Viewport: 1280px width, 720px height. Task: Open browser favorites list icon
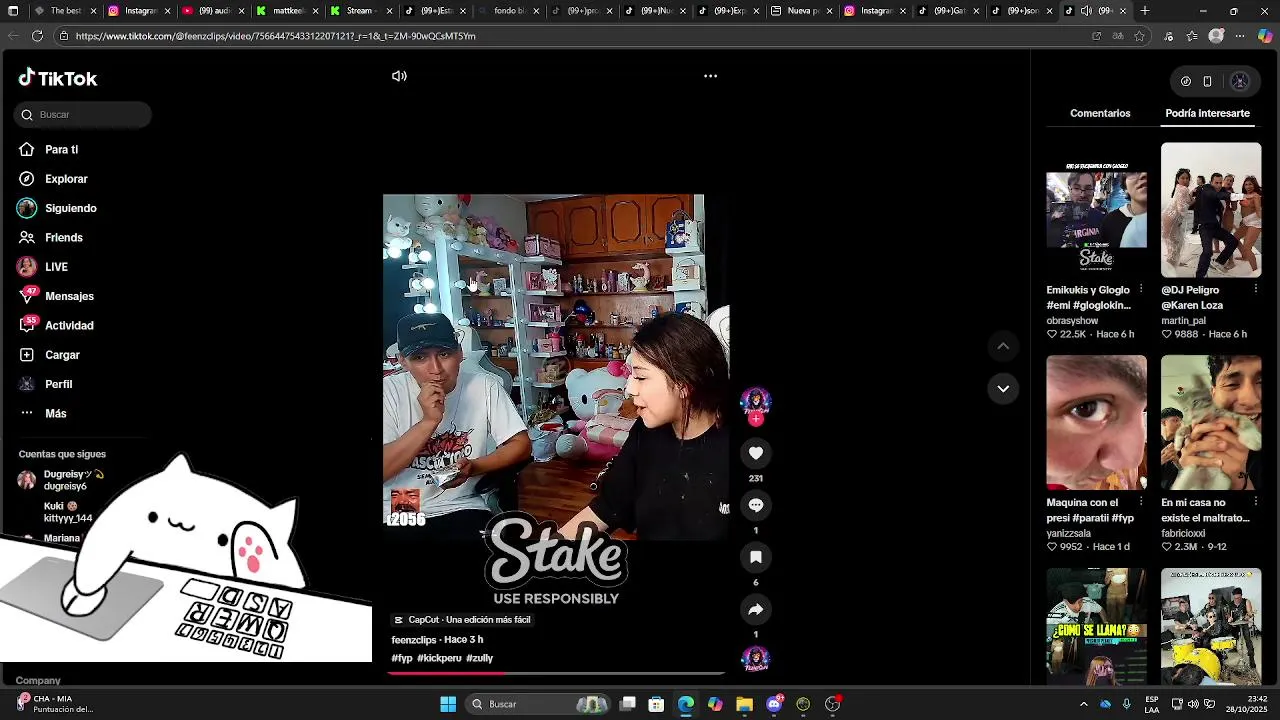[1192, 36]
